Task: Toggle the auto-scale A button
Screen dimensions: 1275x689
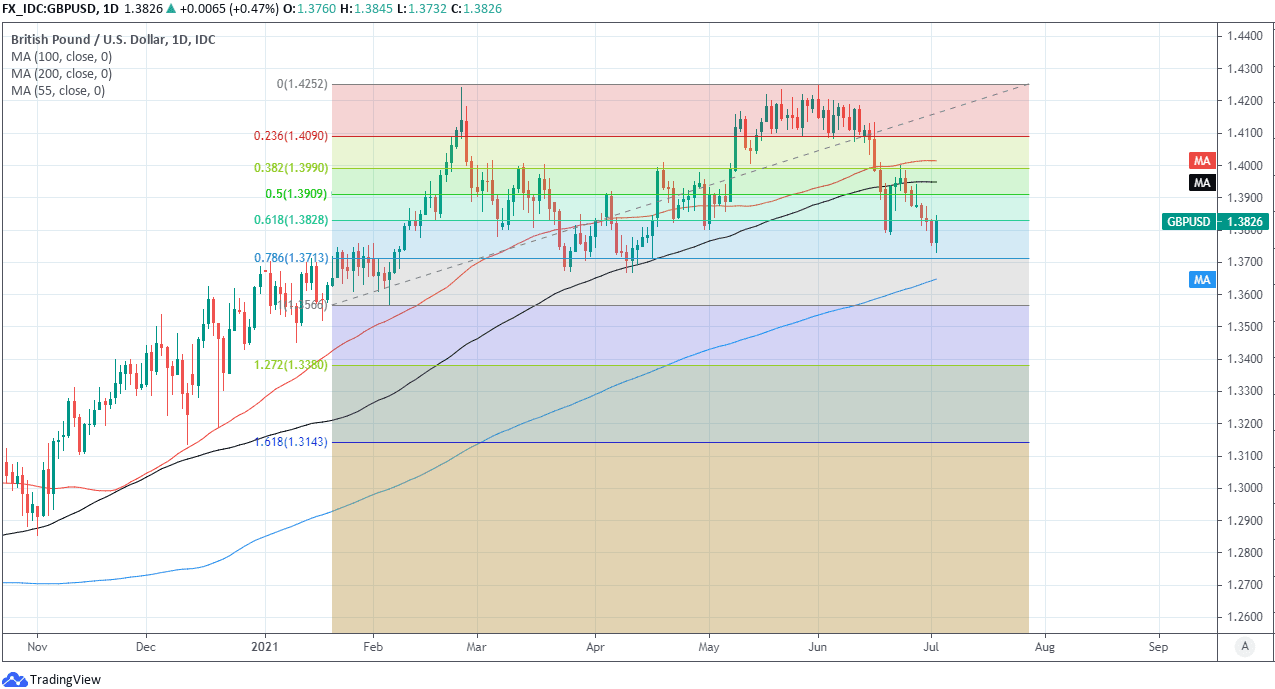Action: click(1245, 646)
